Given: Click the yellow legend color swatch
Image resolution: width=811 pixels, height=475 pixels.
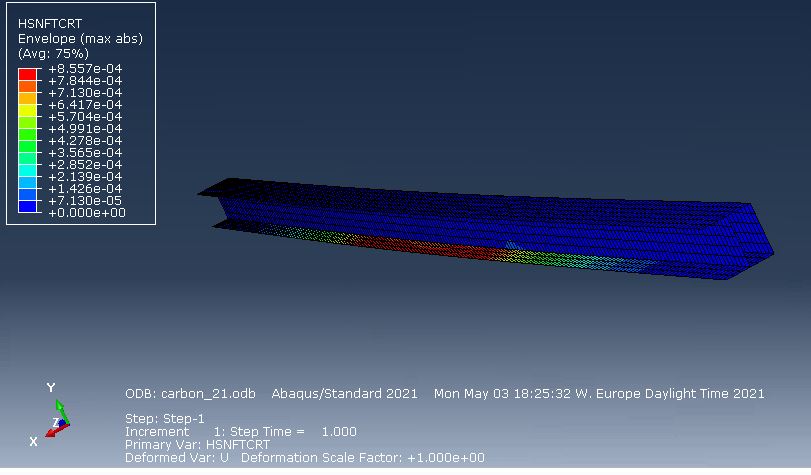Looking at the screenshot, I should (27, 110).
